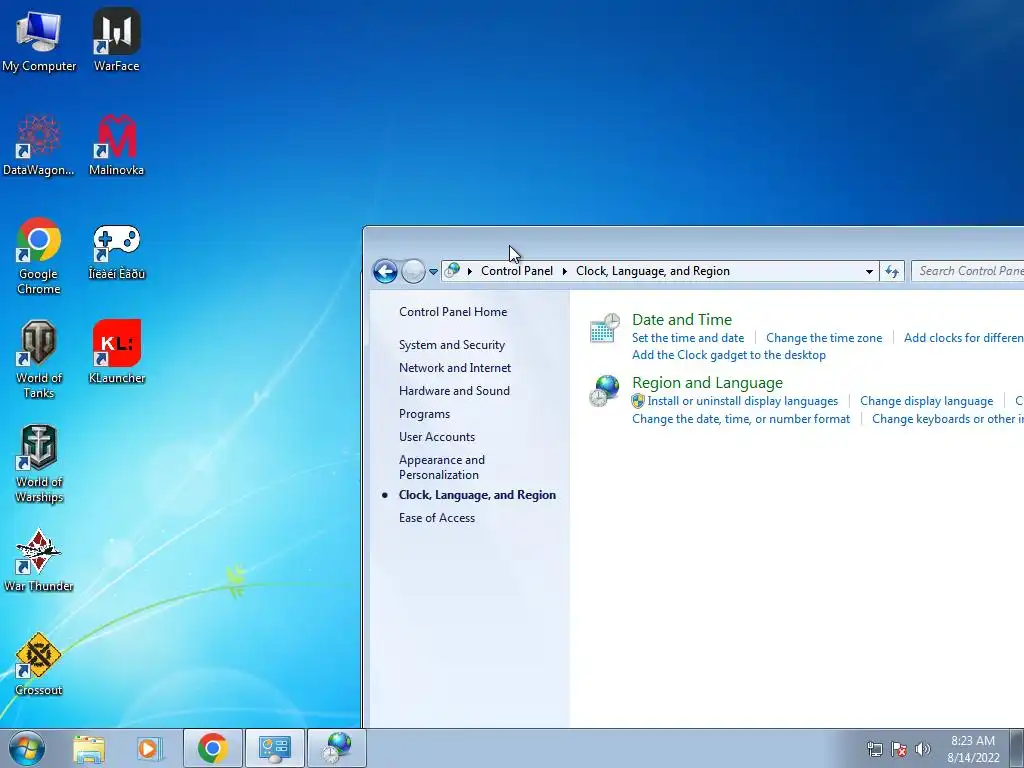The image size is (1024, 768).
Task: Select the DataWagon desktop shortcut
Action: pyautogui.click(x=39, y=145)
